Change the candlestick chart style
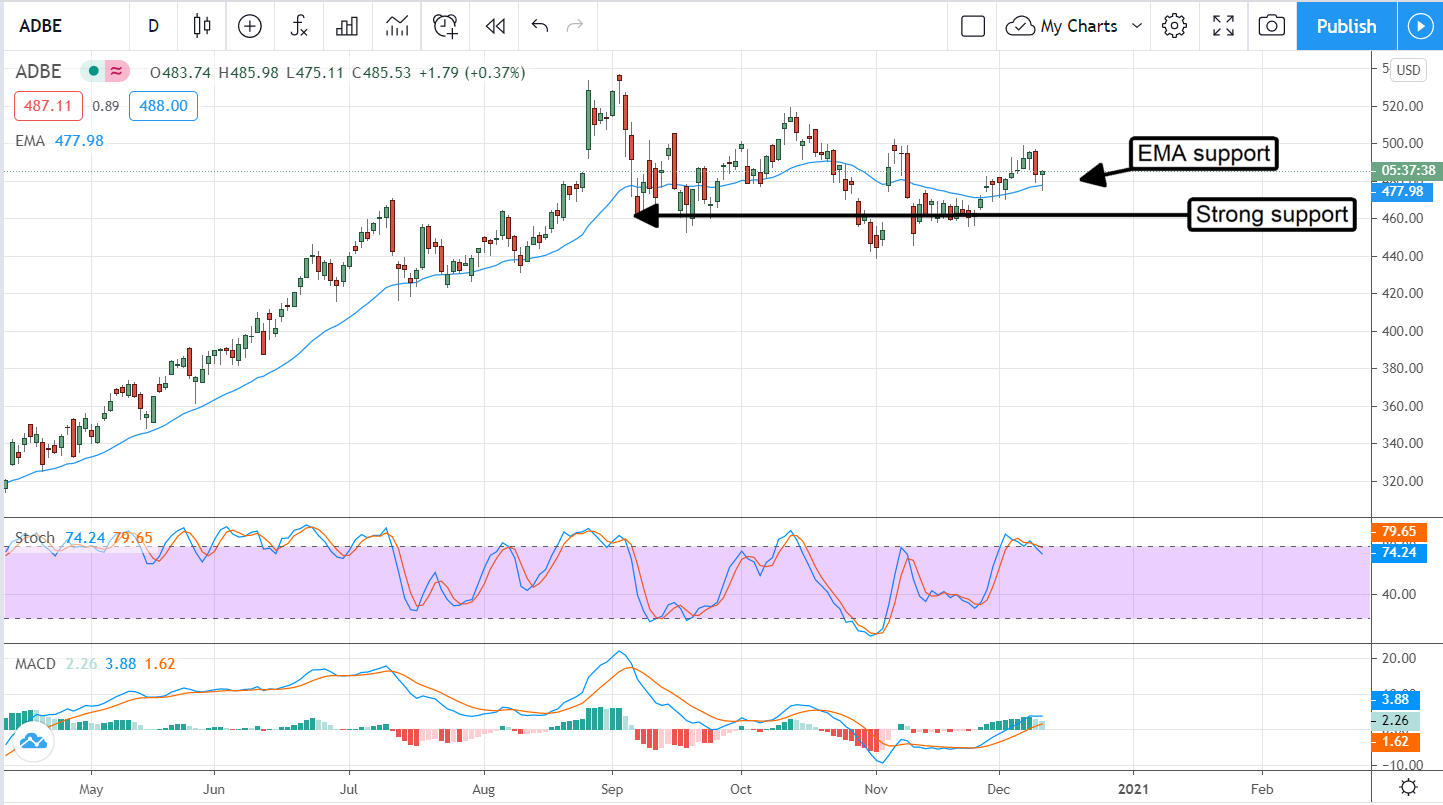Screen dimensions: 1443x805 pyautogui.click(x=202, y=26)
